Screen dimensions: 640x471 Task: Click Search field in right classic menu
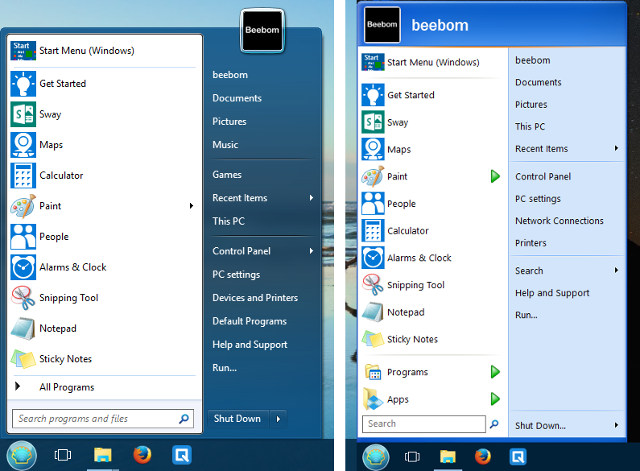click(424, 424)
